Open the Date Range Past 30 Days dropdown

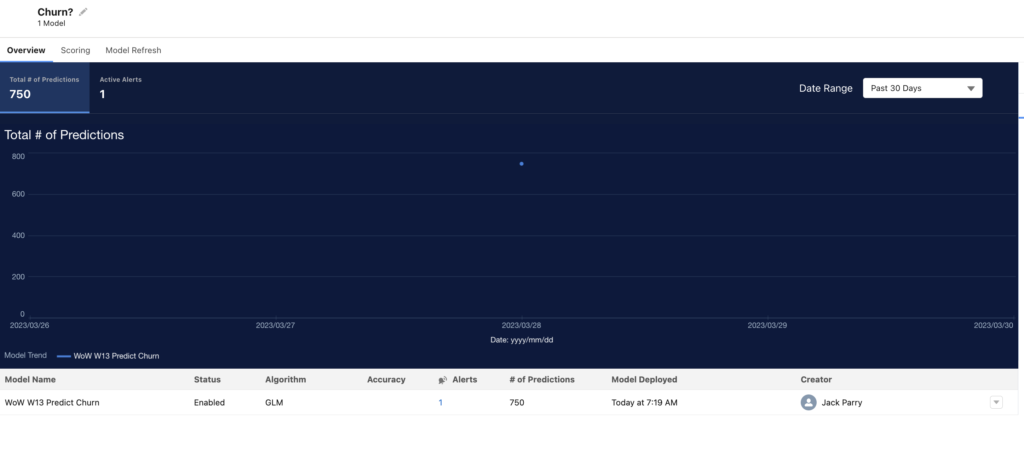click(x=922, y=88)
